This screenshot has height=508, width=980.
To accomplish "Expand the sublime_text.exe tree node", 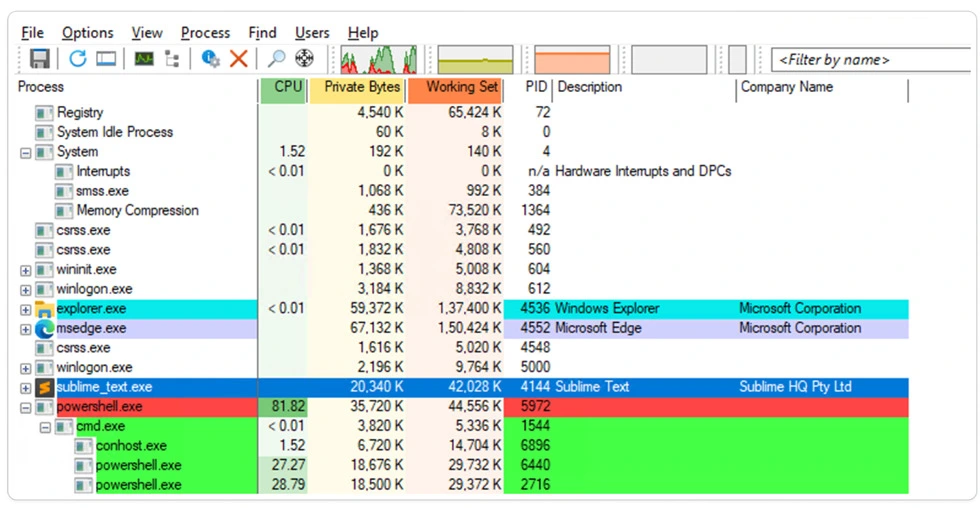I will tap(26, 388).
